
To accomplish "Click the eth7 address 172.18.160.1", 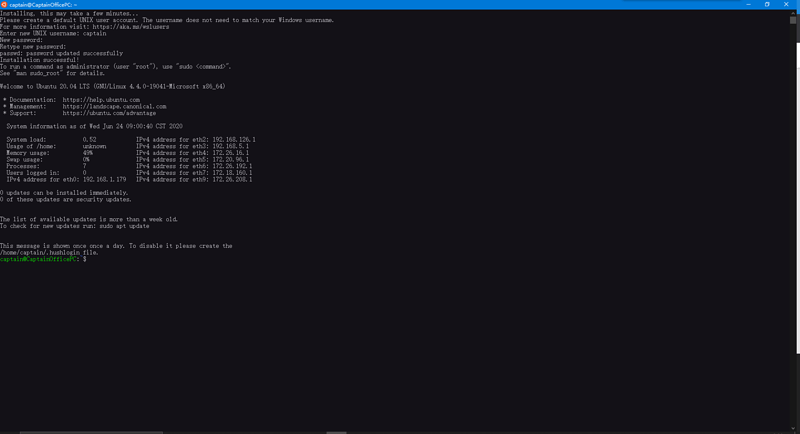I will click(232, 173).
